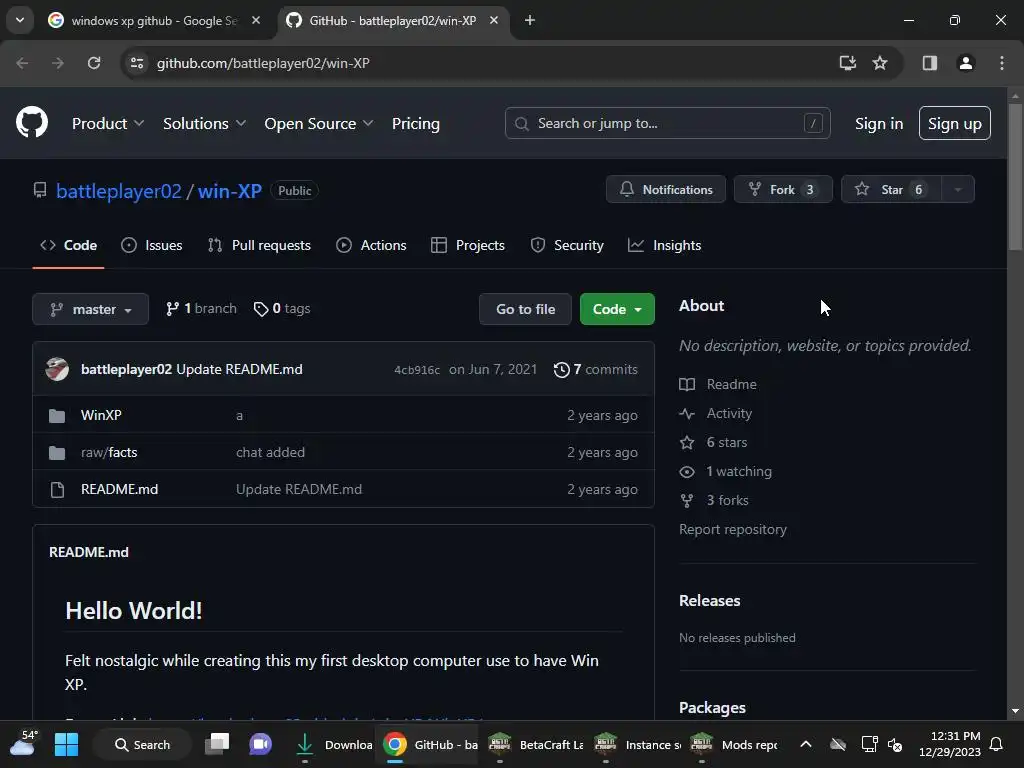This screenshot has width=1024, height=768.
Task: Open the master branch dropdown
Action: pos(90,309)
